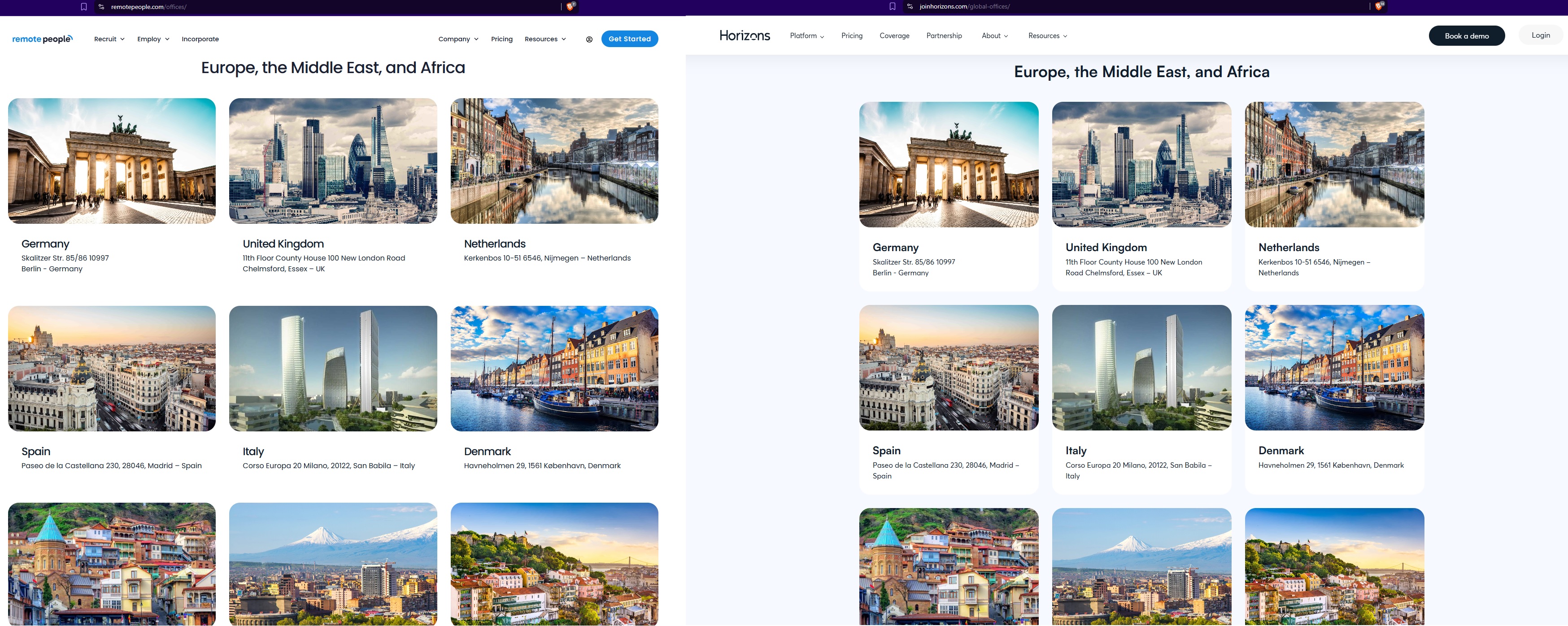Open Germany card image on Horizons
Viewport: 1568px width, 626px height.
point(948,164)
